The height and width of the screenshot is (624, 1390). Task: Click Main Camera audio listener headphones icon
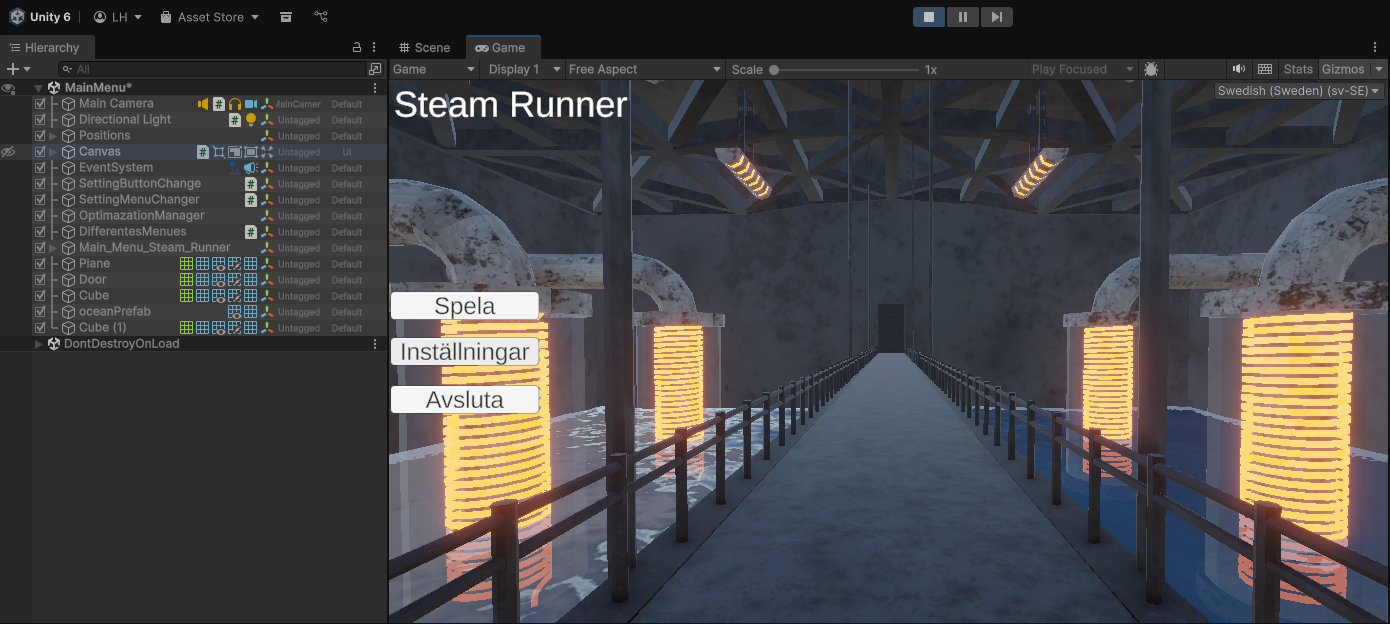point(235,104)
